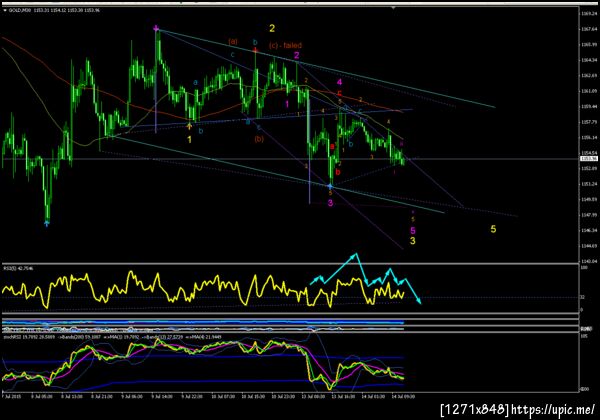Select the red "c" label under magenta 4
The width and height of the screenshot is (600, 420).
point(339,93)
